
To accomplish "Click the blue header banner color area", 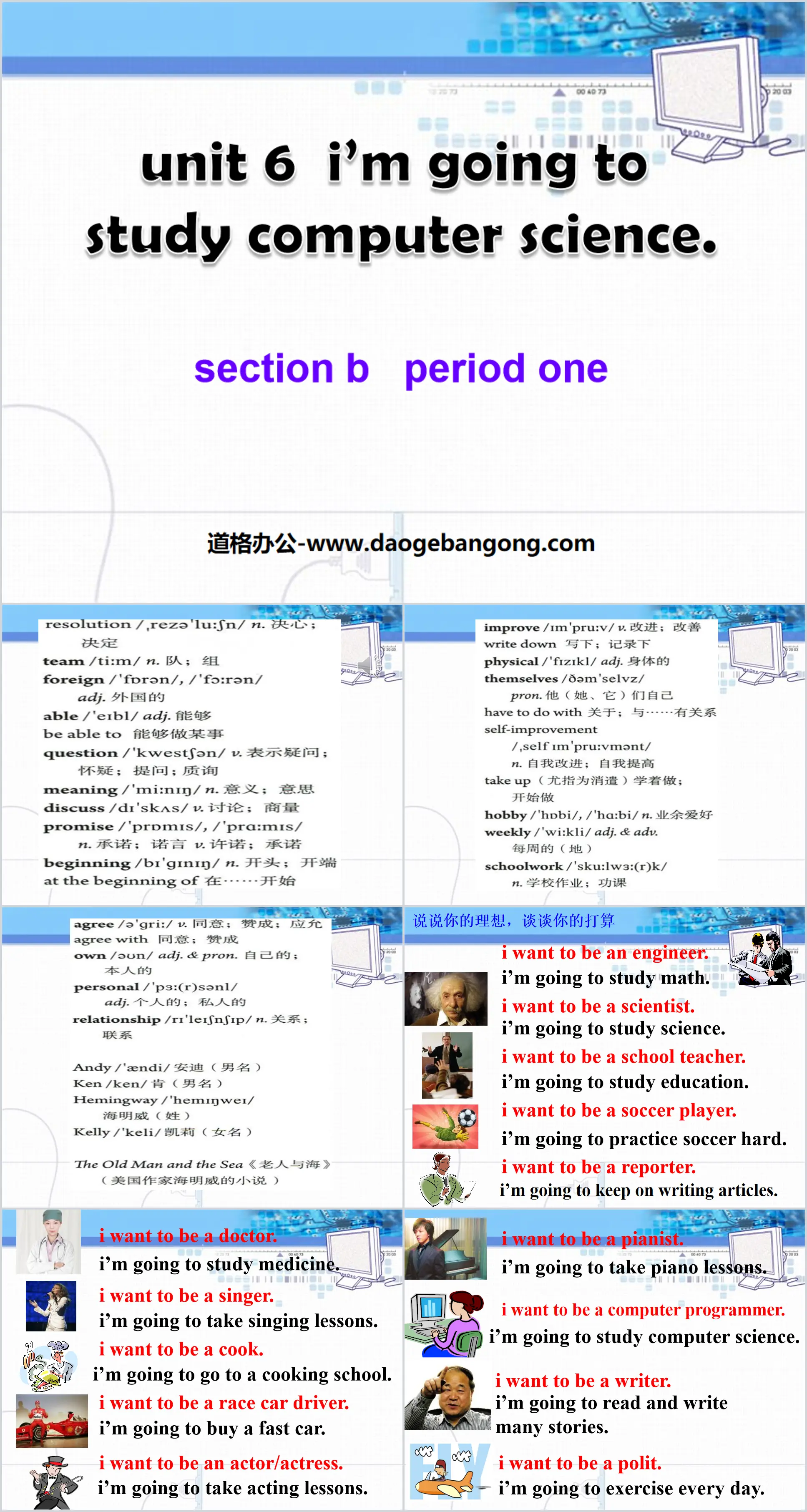I will click(300, 30).
